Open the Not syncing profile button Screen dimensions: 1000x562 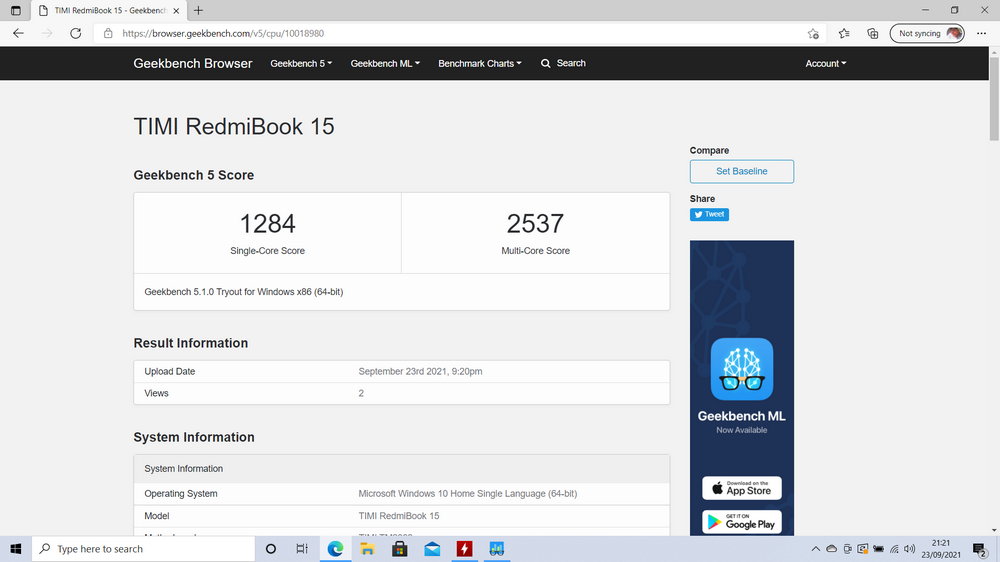tap(927, 33)
